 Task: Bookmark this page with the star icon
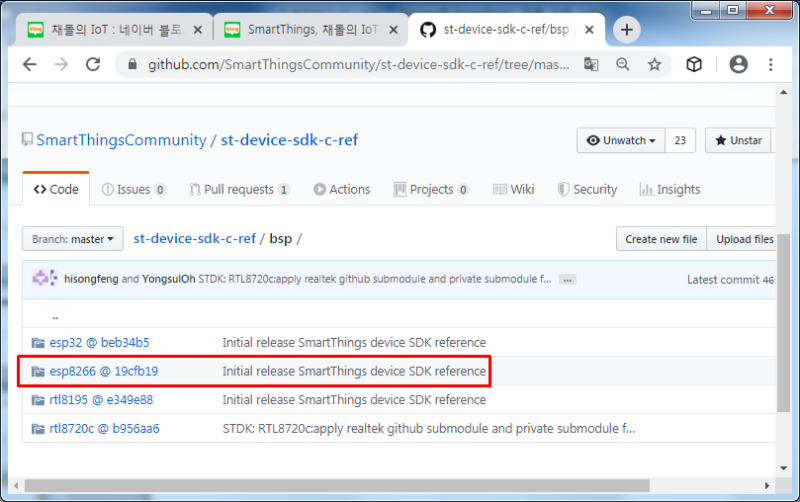[655, 64]
